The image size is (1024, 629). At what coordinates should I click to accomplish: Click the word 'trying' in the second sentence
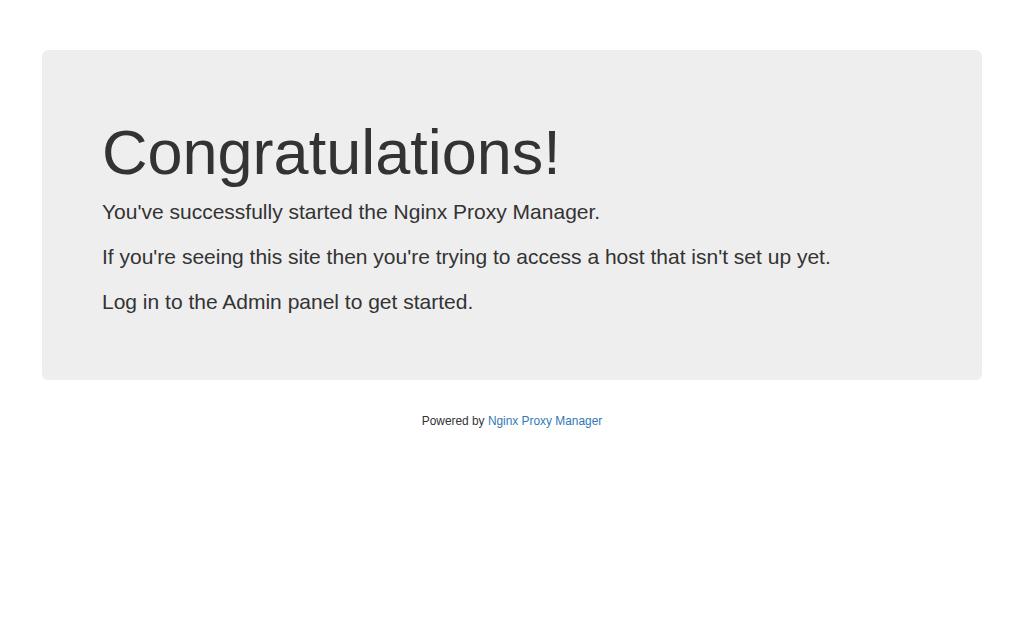461,258
